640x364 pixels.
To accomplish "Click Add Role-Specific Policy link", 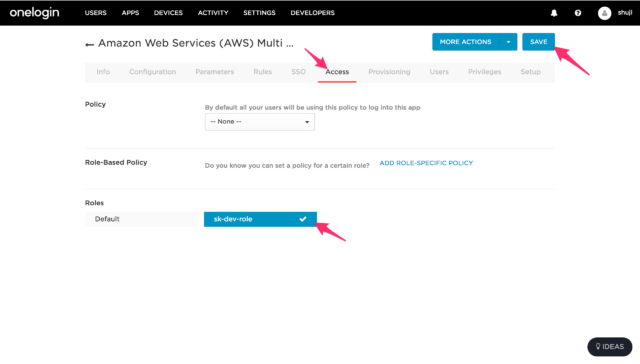I will tap(426, 163).
